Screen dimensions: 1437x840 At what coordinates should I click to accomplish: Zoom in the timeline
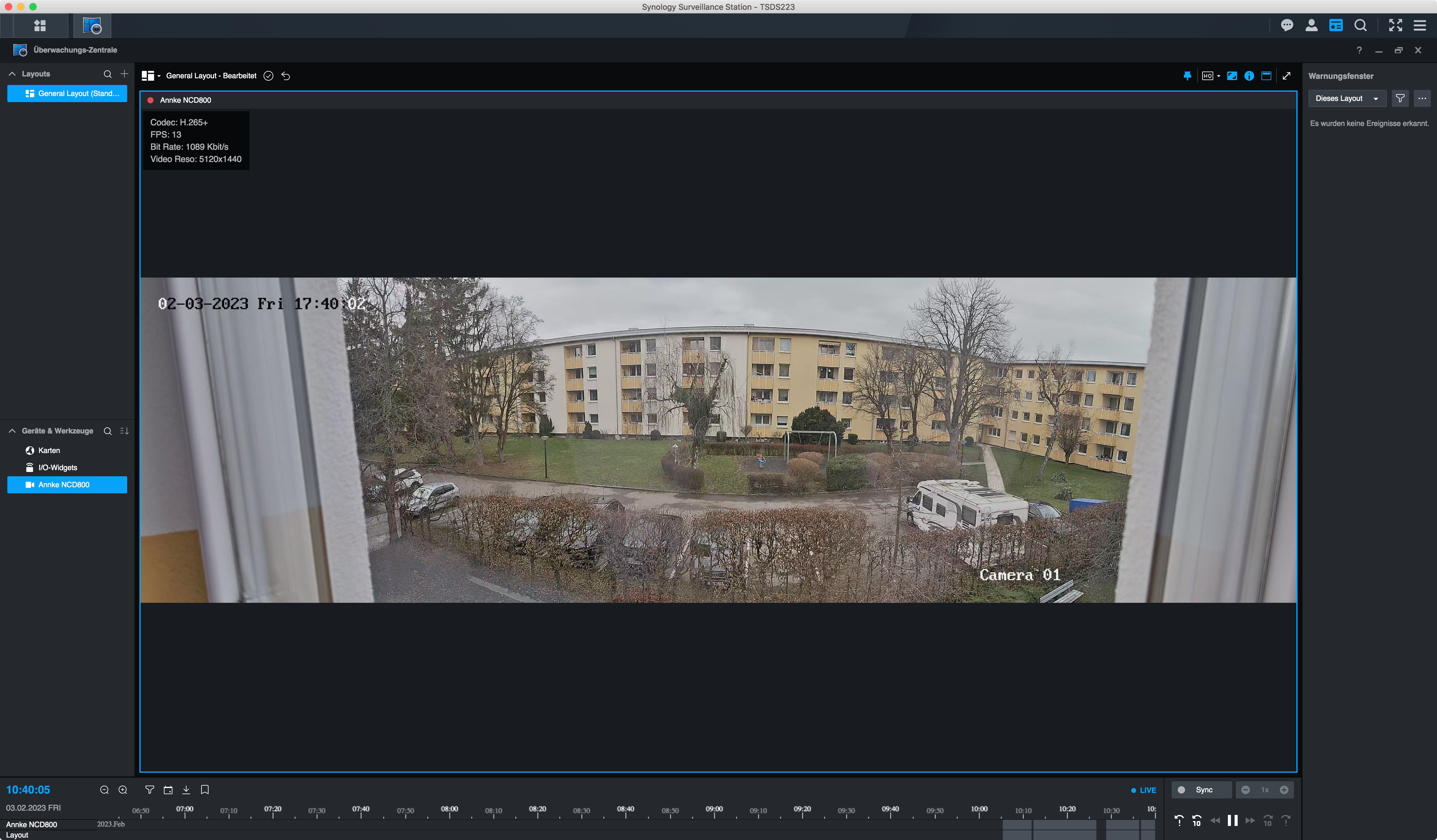click(123, 790)
